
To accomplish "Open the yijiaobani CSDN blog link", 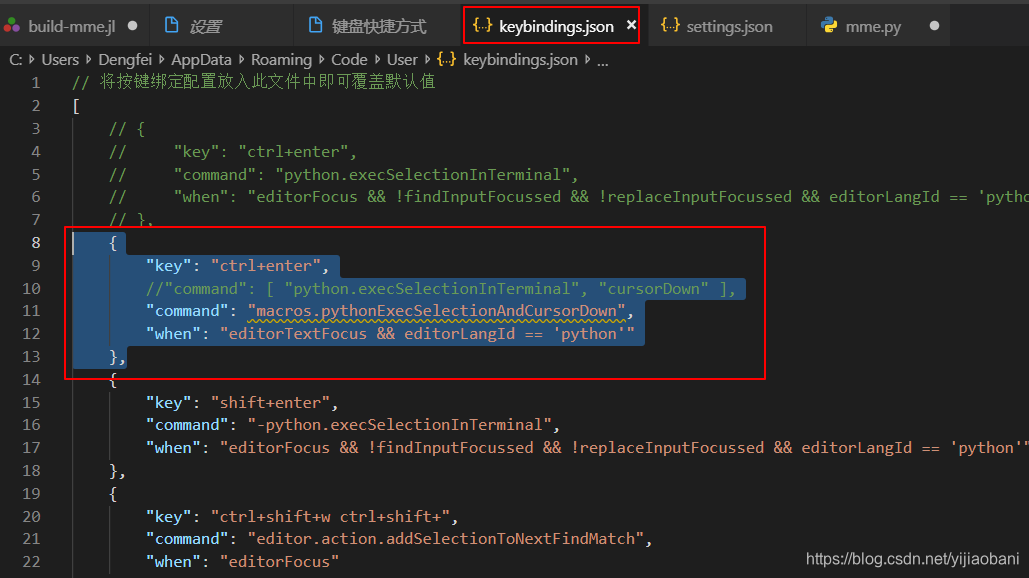I will 911,560.
